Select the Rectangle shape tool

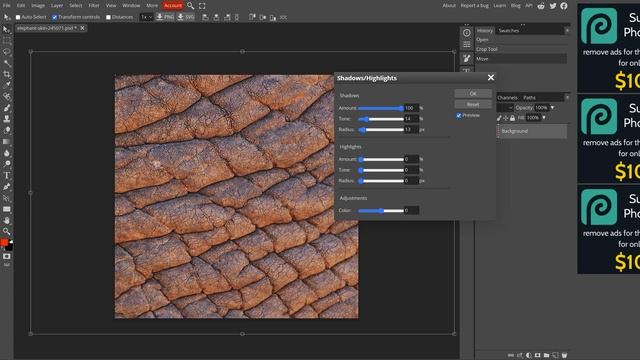[7, 209]
